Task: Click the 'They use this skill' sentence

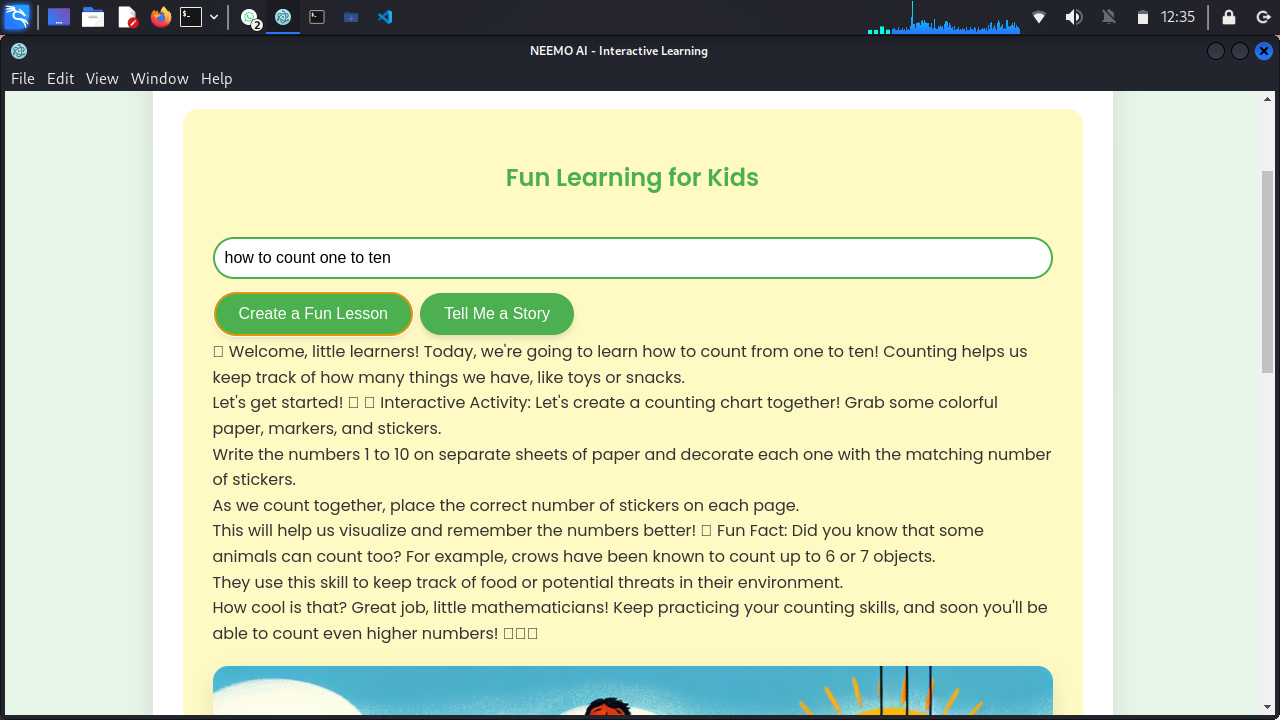Action: point(528,582)
